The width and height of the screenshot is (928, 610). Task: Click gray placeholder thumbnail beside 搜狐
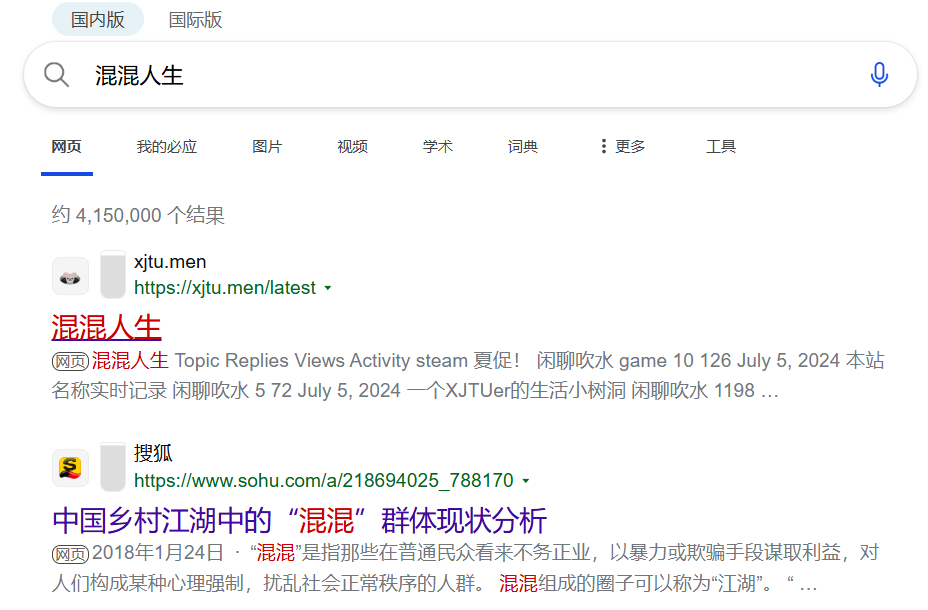pos(112,467)
